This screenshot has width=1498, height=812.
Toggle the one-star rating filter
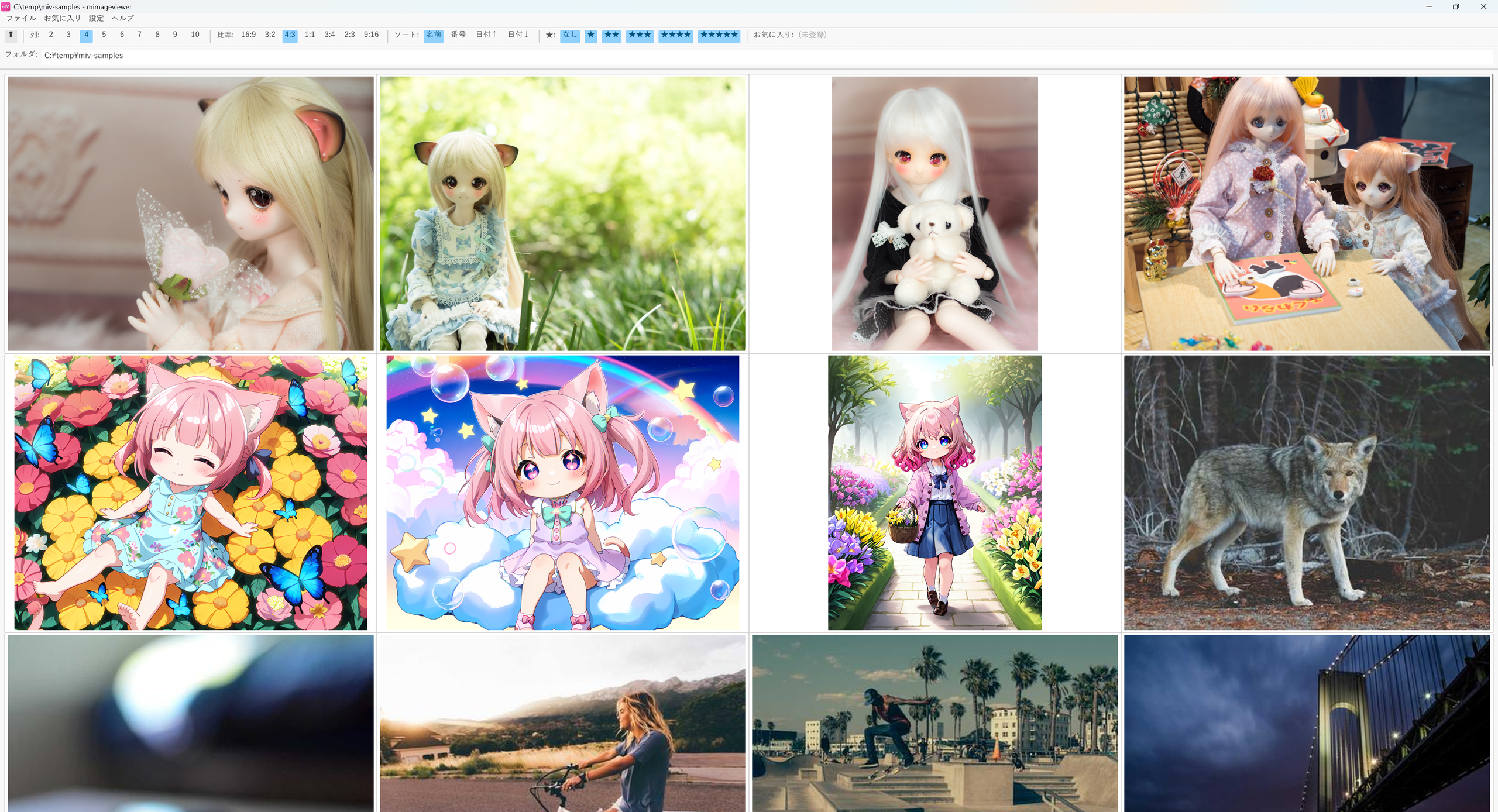tap(591, 35)
